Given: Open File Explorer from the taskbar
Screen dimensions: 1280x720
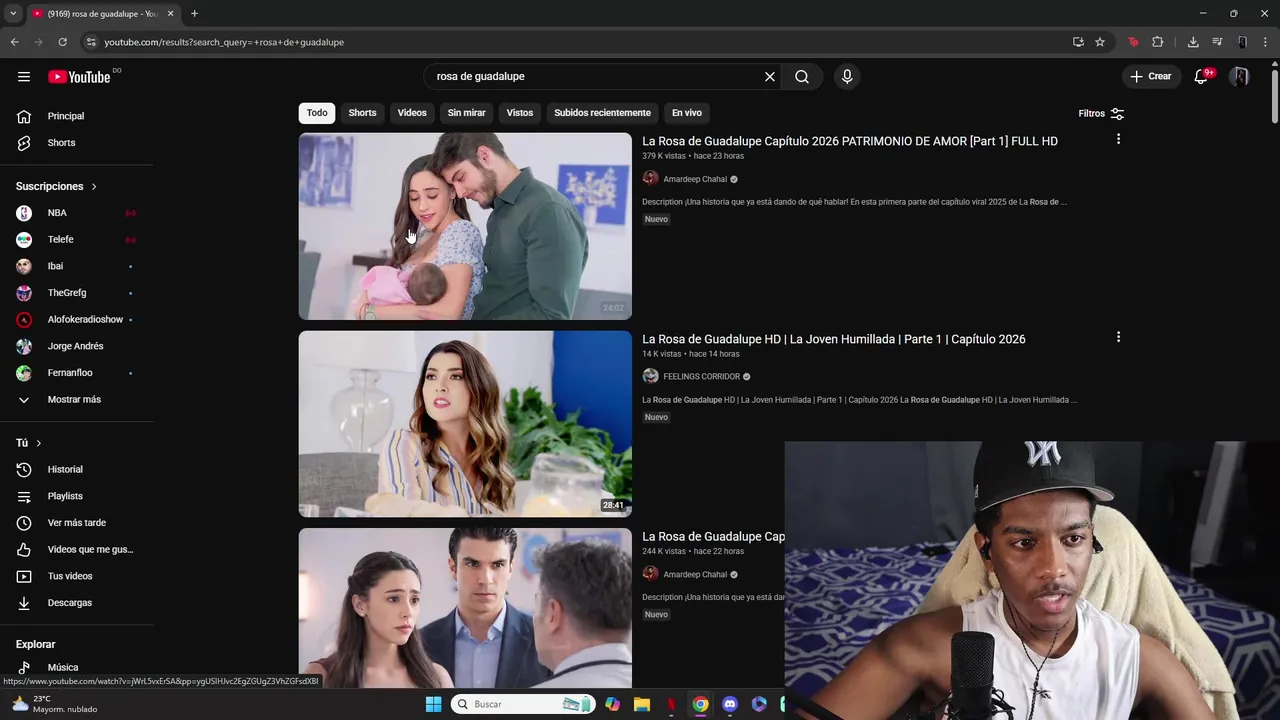Looking at the screenshot, I should coord(641,704).
